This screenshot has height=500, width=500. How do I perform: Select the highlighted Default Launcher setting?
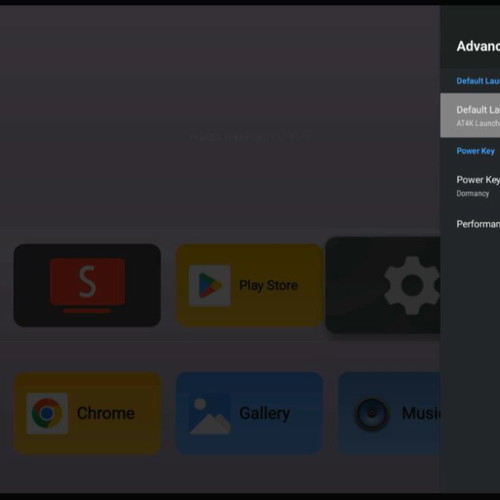[x=470, y=115]
